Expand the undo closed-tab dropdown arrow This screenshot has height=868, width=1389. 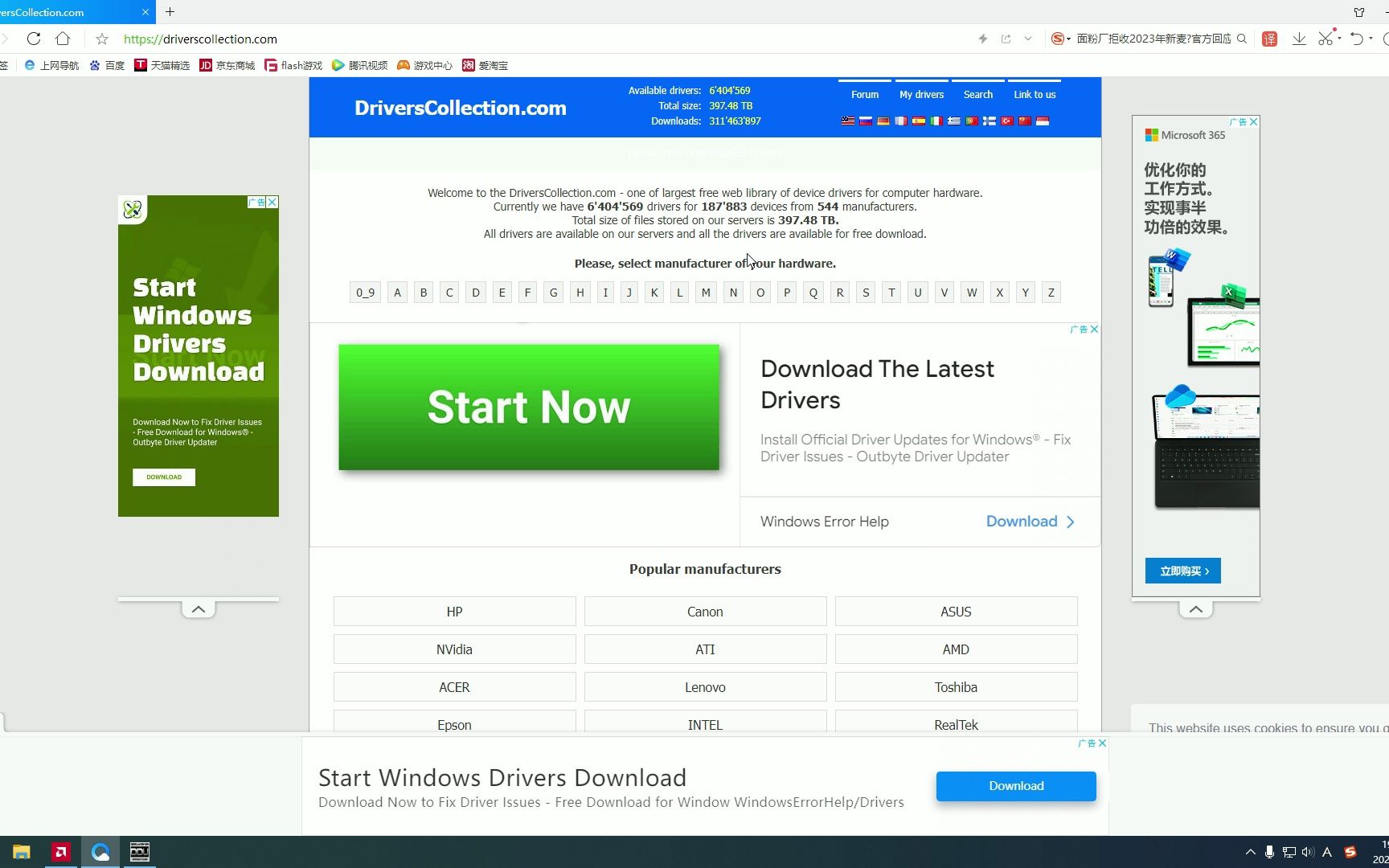click(x=1371, y=39)
